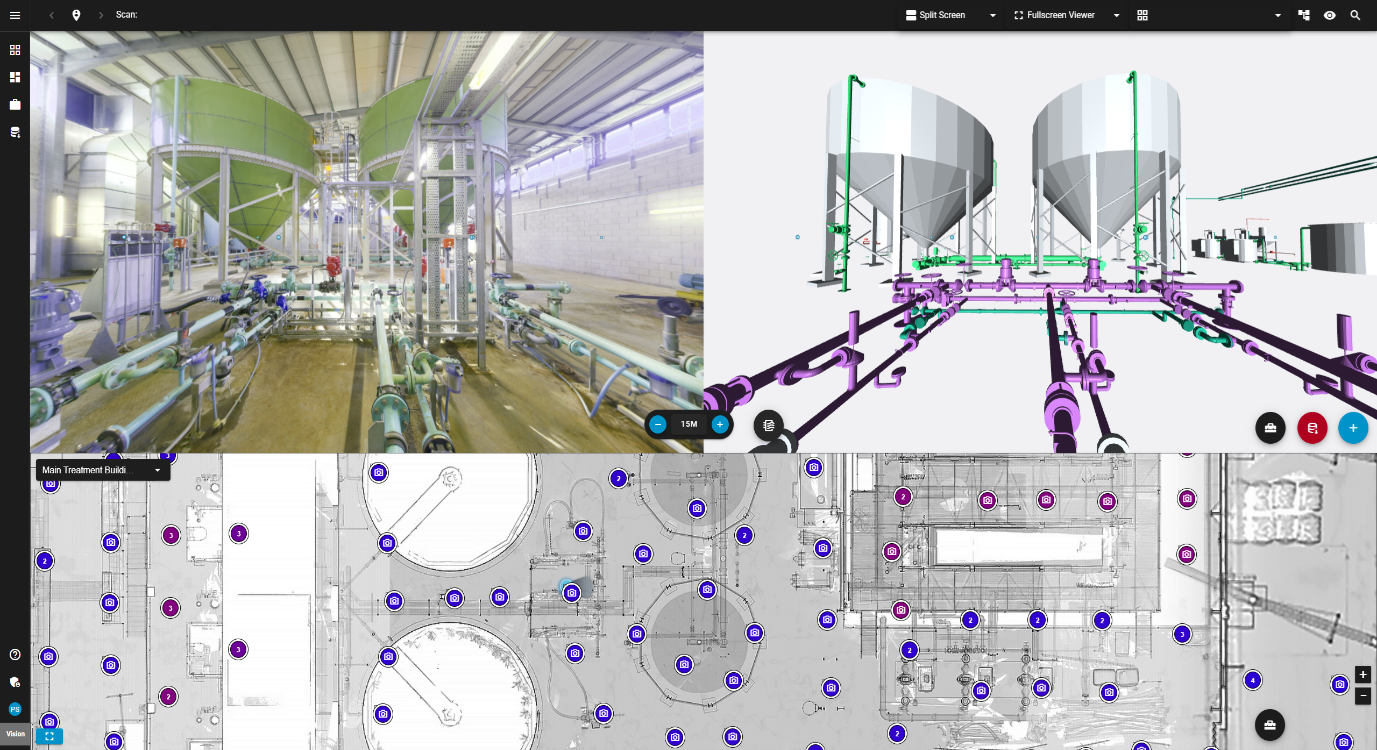Click the briefcase icon in left sidebar
1377x750 pixels.
coord(15,104)
